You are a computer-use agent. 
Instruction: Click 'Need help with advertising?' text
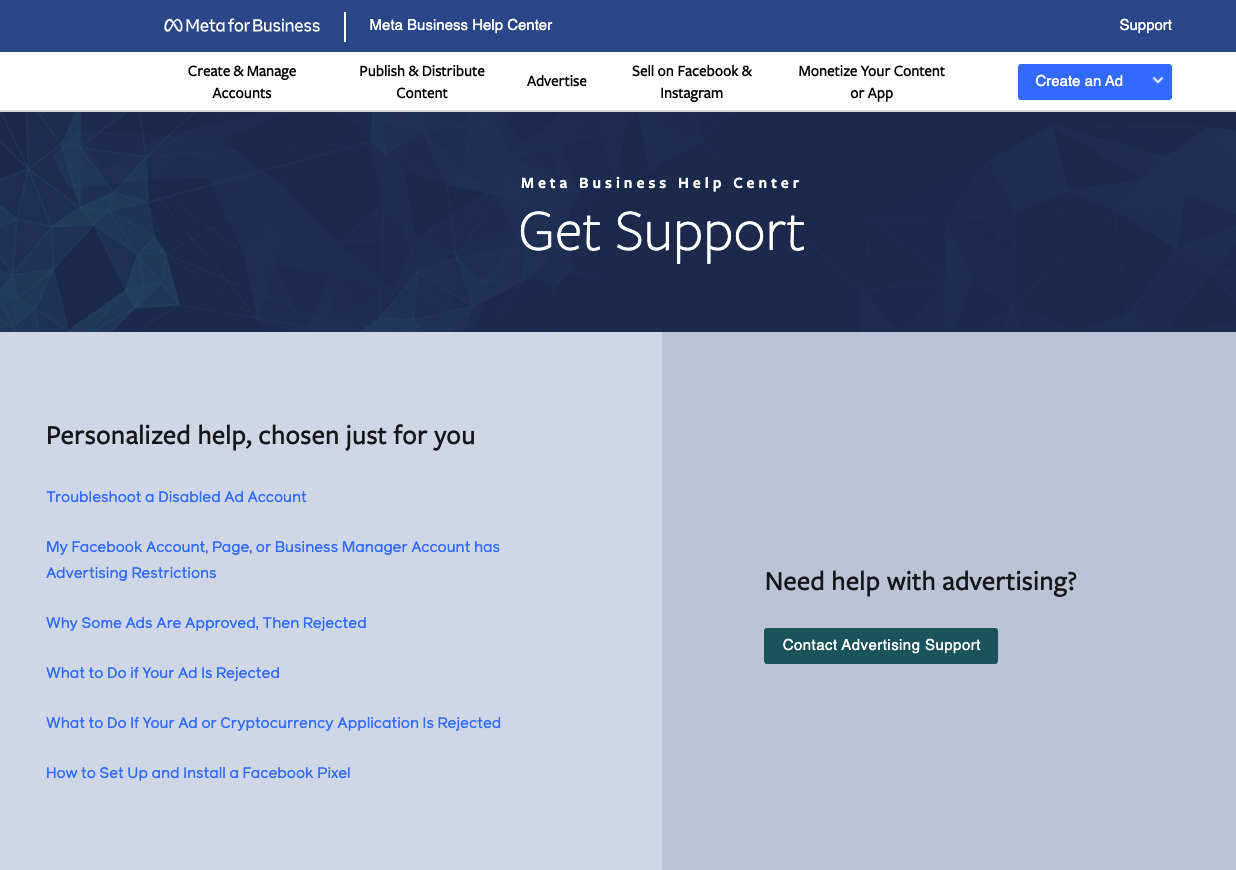[x=921, y=582]
